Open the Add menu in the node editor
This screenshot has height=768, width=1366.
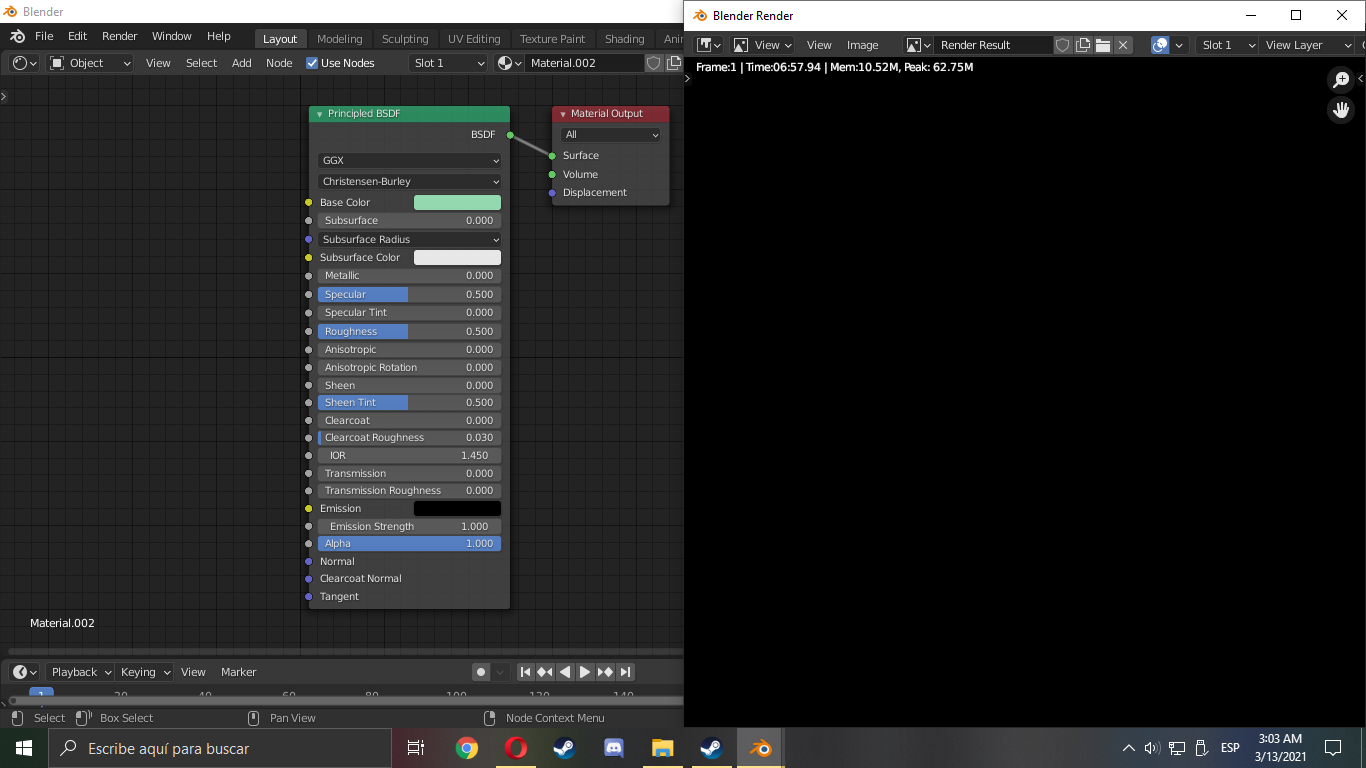242,63
